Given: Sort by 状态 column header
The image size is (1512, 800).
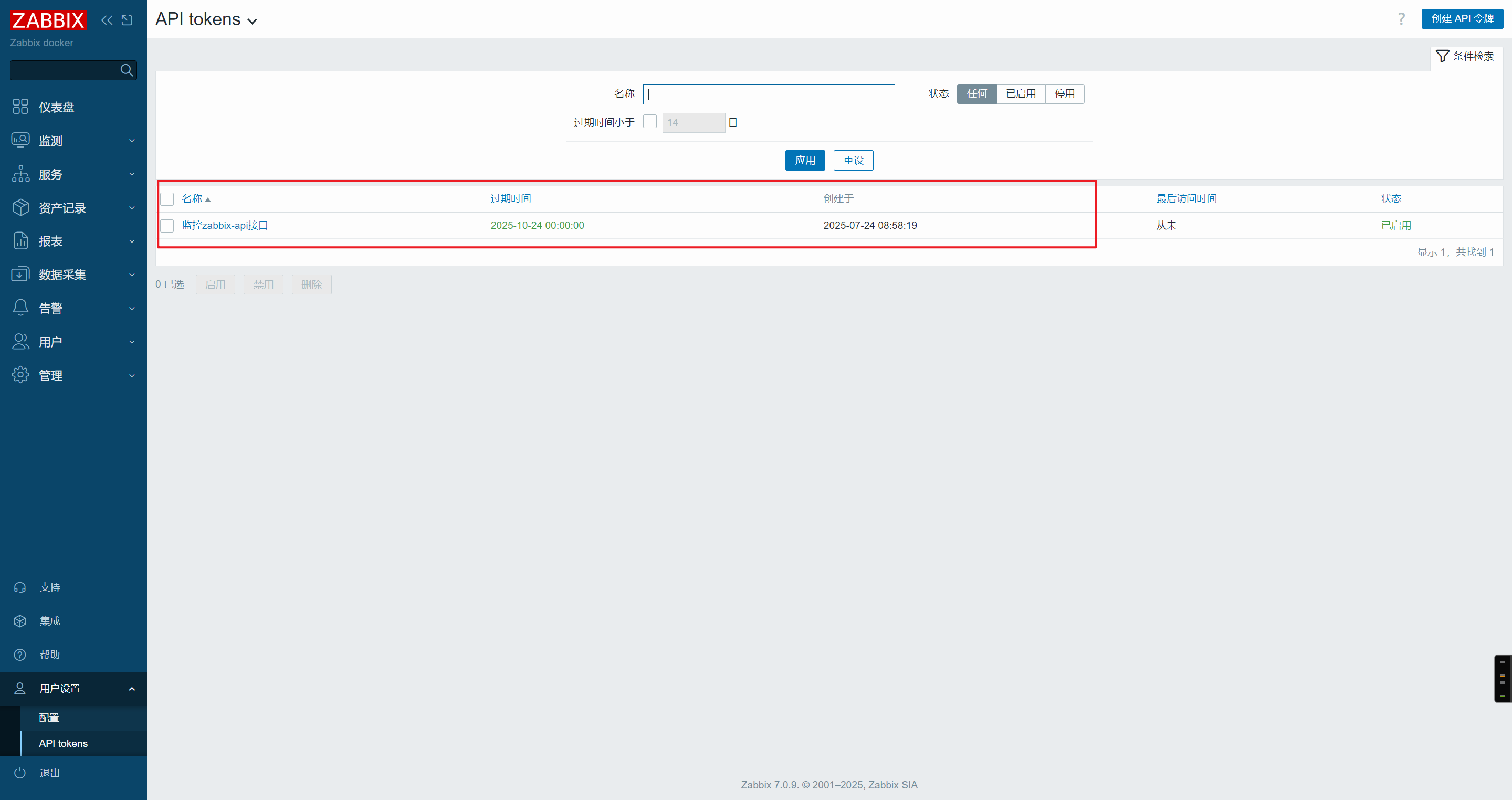Looking at the screenshot, I should [x=1391, y=198].
